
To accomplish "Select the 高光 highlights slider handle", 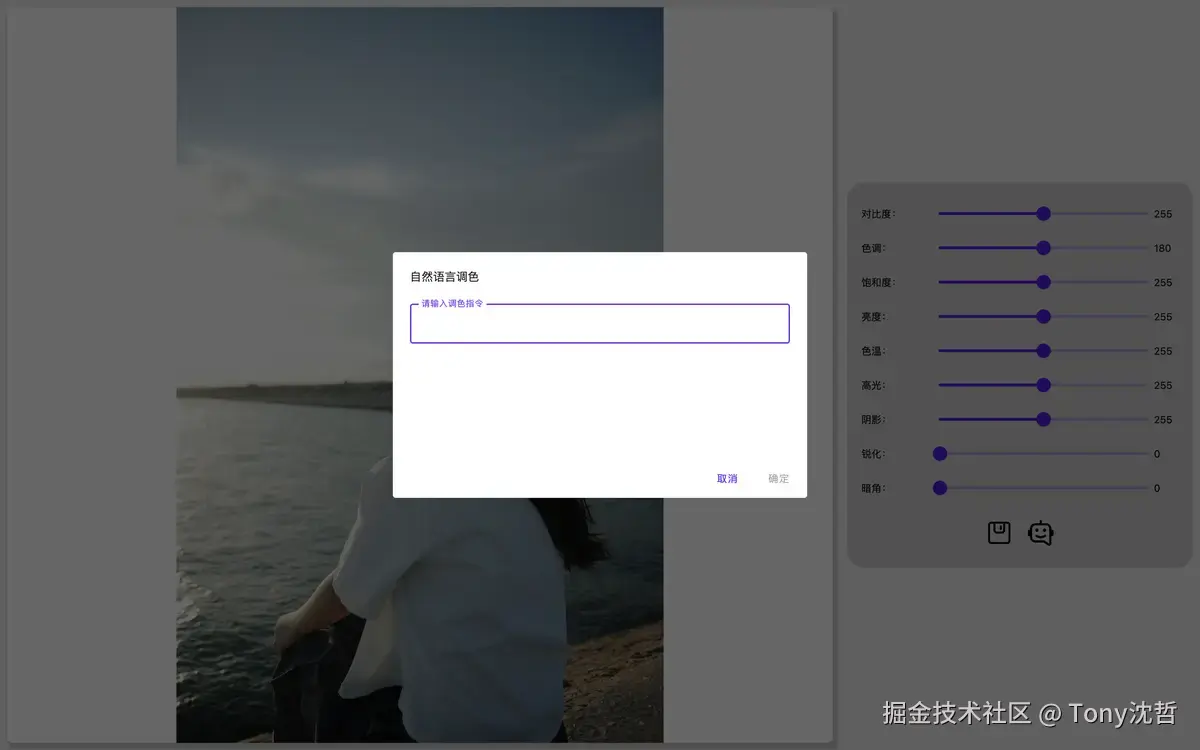I will 1043,385.
